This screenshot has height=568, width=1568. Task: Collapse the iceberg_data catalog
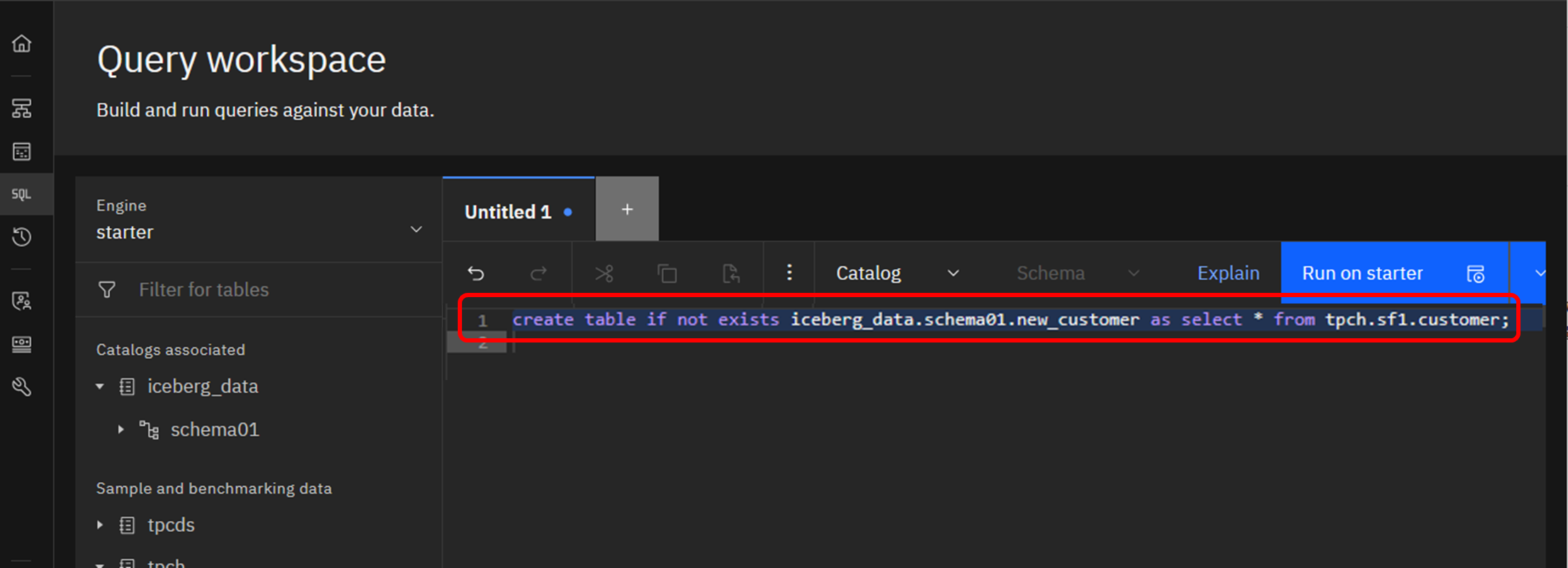point(100,386)
